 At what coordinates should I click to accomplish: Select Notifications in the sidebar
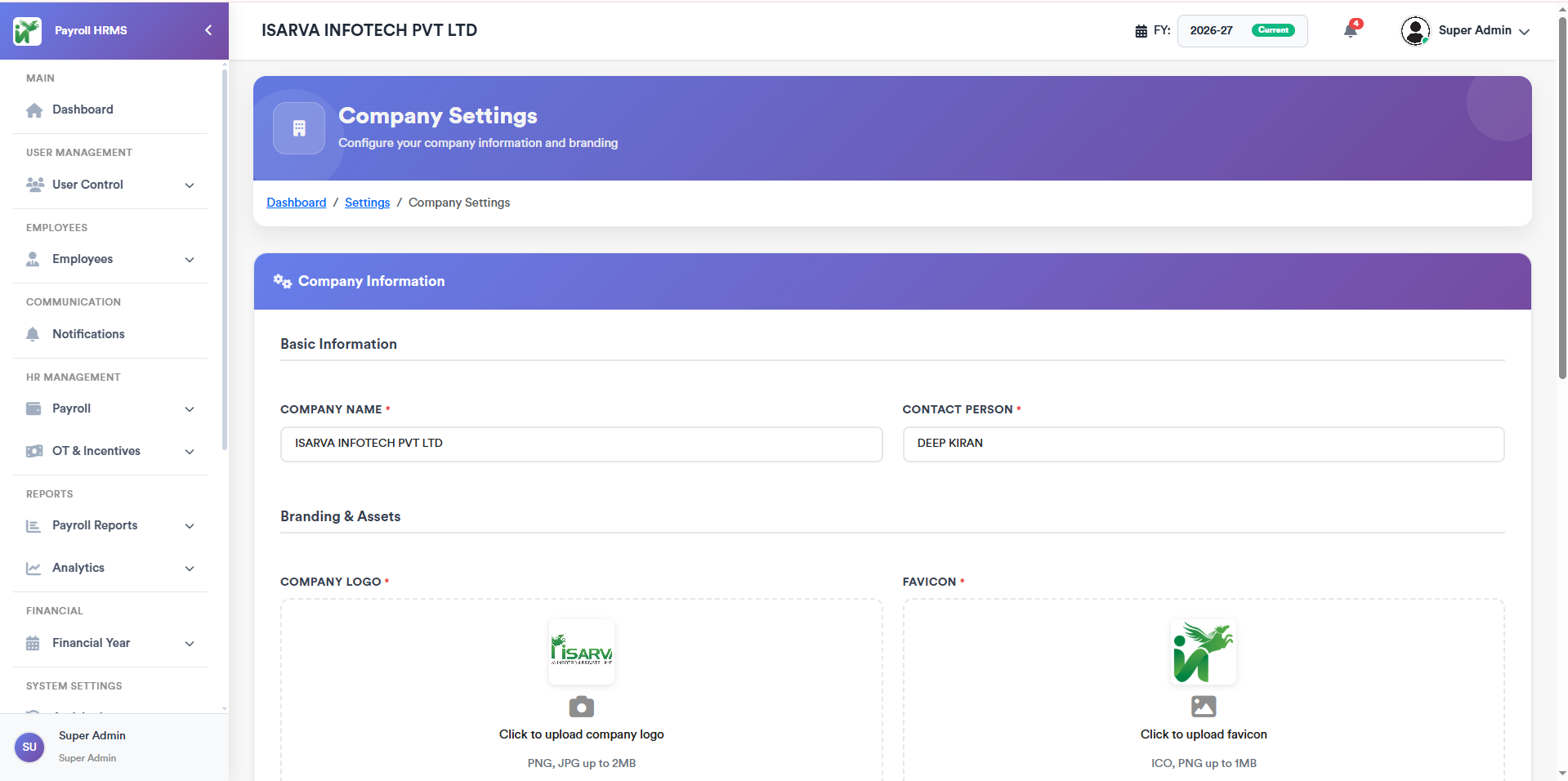110,334
